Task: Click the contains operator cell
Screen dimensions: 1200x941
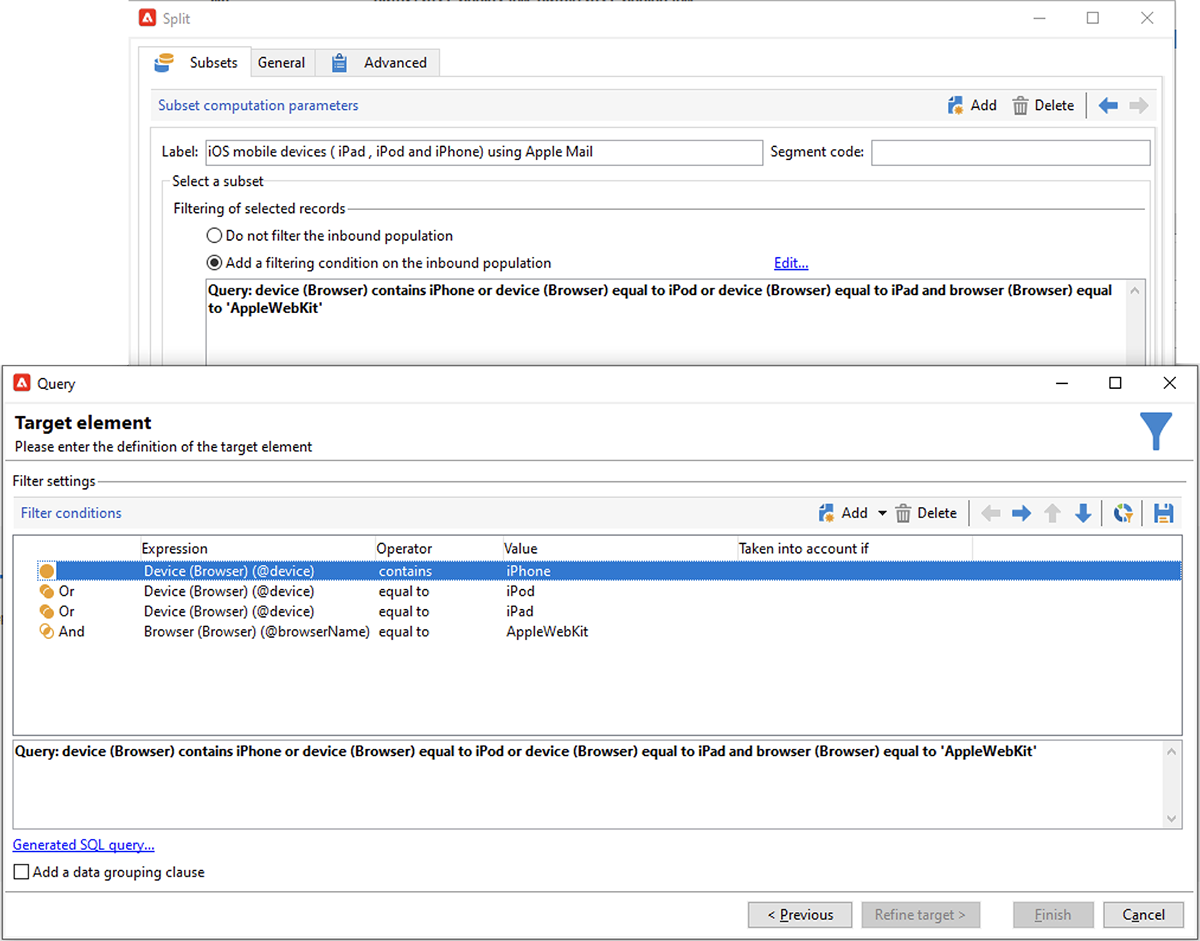Action: click(x=405, y=571)
